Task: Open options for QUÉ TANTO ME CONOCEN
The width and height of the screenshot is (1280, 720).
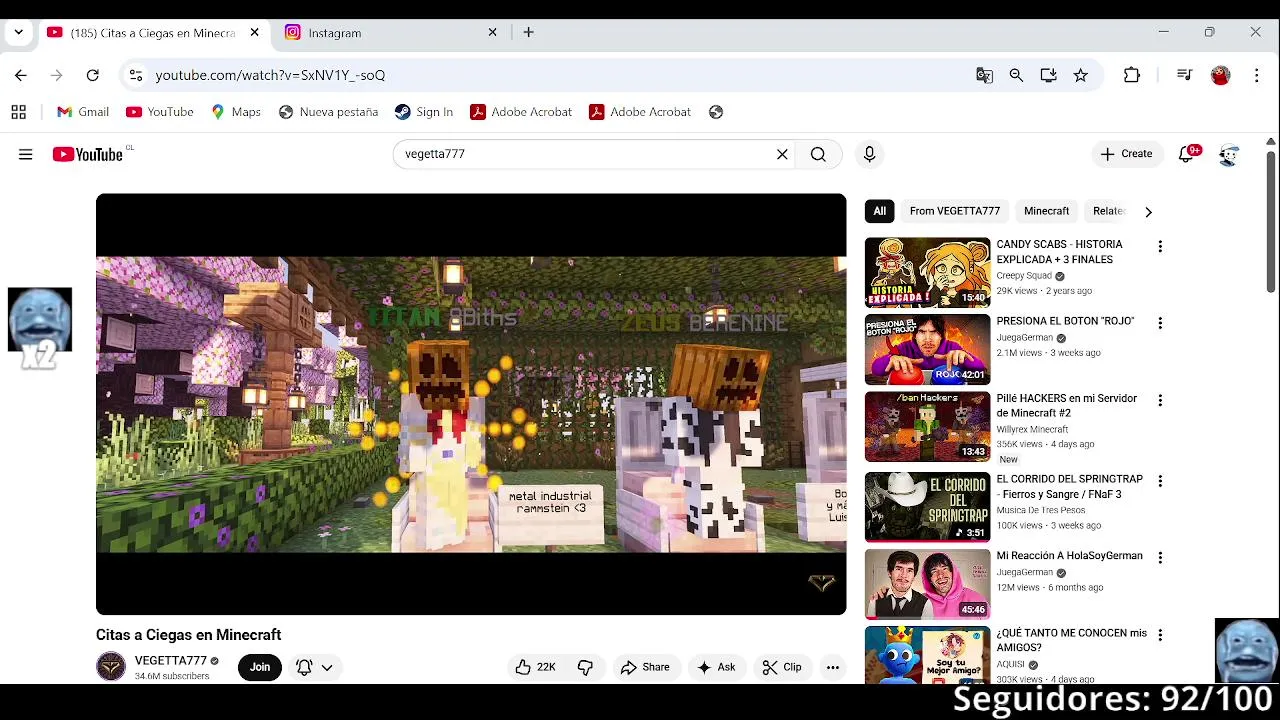Action: [1160, 635]
